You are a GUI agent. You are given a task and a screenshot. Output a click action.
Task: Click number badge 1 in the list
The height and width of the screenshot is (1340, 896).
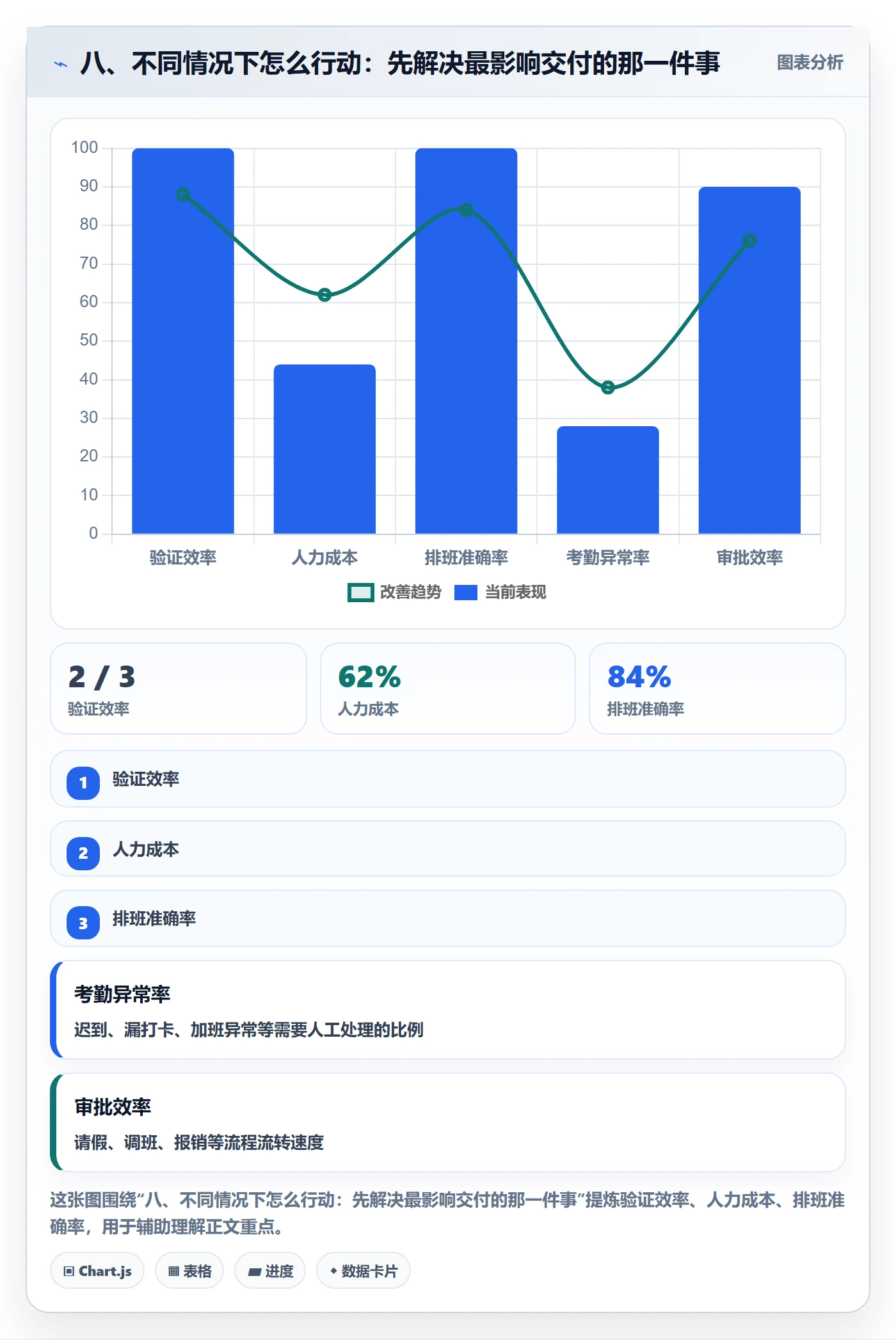[x=83, y=783]
